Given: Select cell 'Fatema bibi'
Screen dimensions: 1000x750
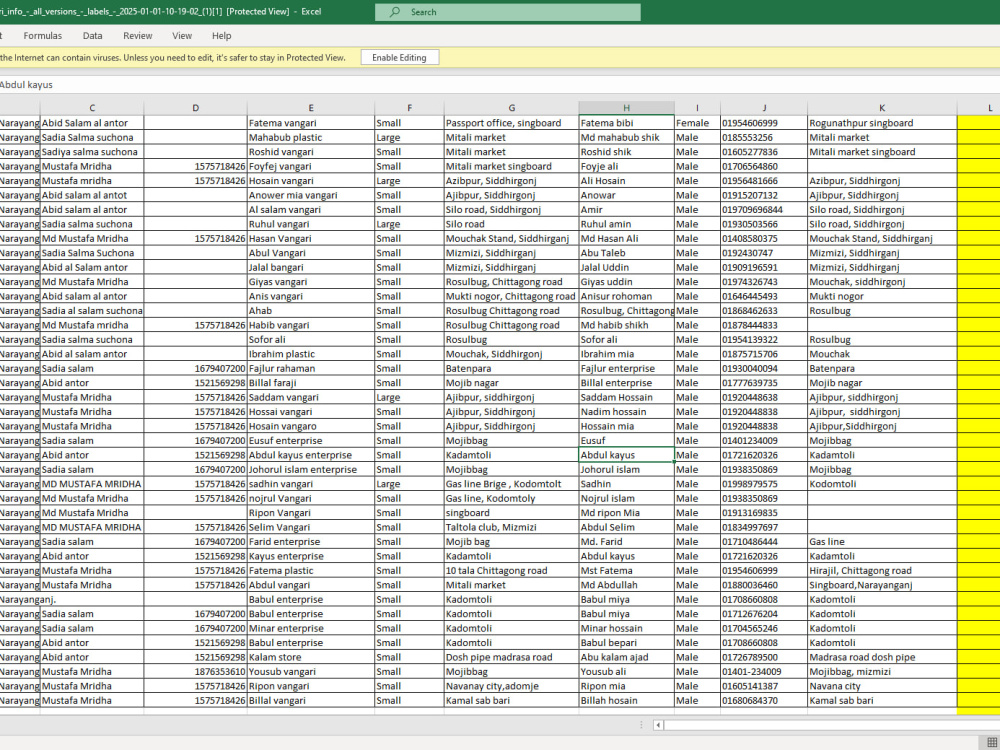Looking at the screenshot, I should (626, 123).
